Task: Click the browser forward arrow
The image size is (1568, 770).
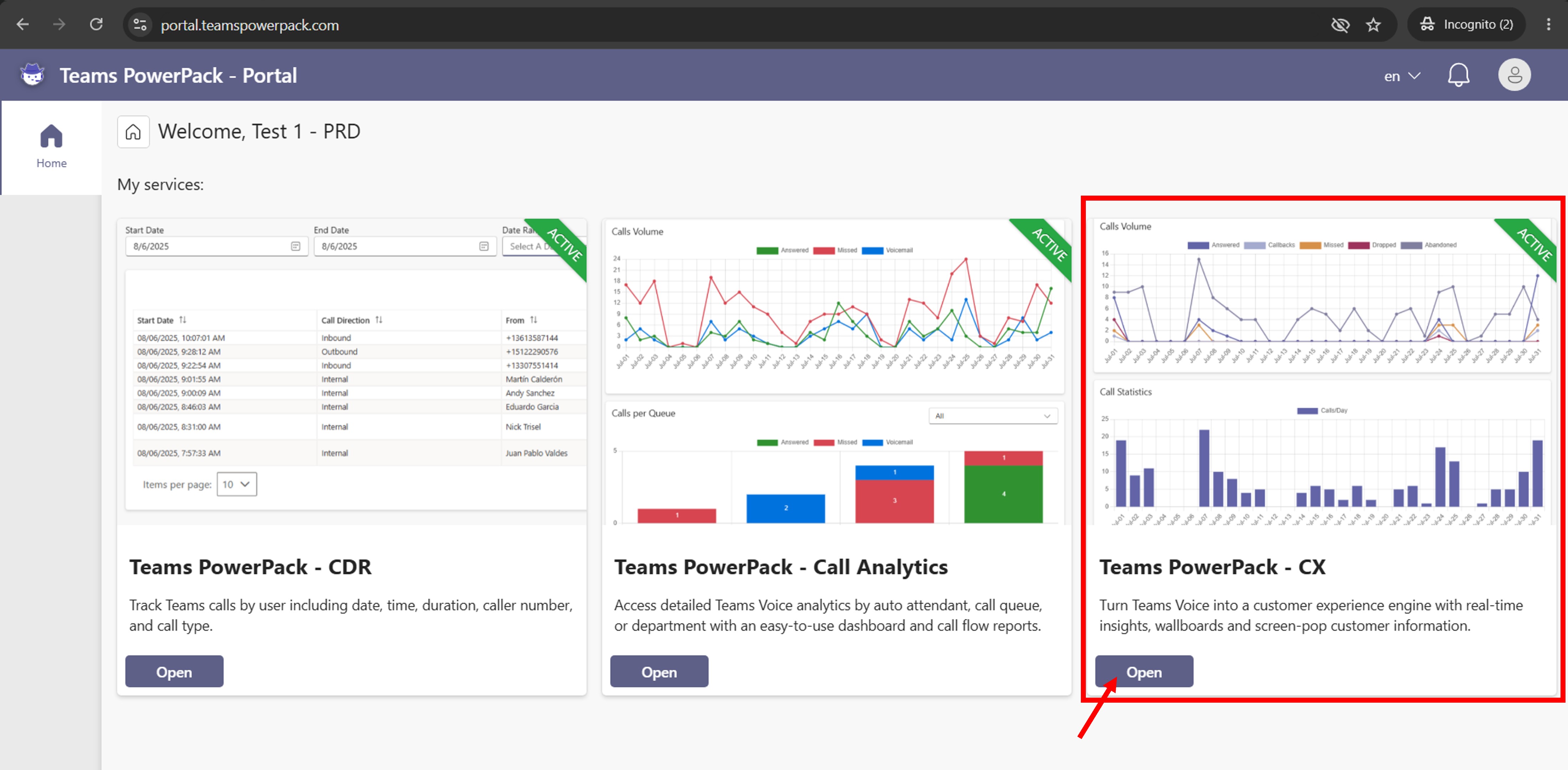Action: (x=59, y=24)
